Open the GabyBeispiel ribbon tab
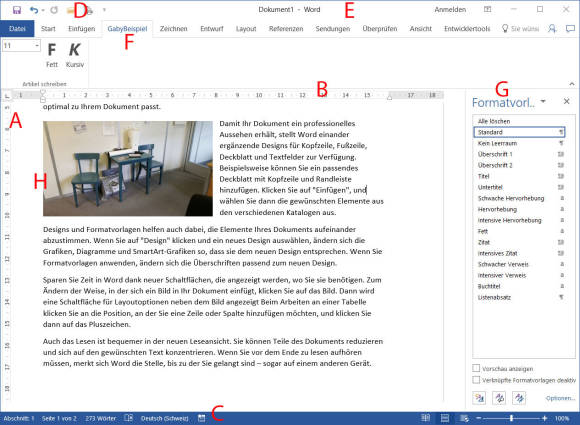Screen dimensions: 580x425 [x=127, y=29]
